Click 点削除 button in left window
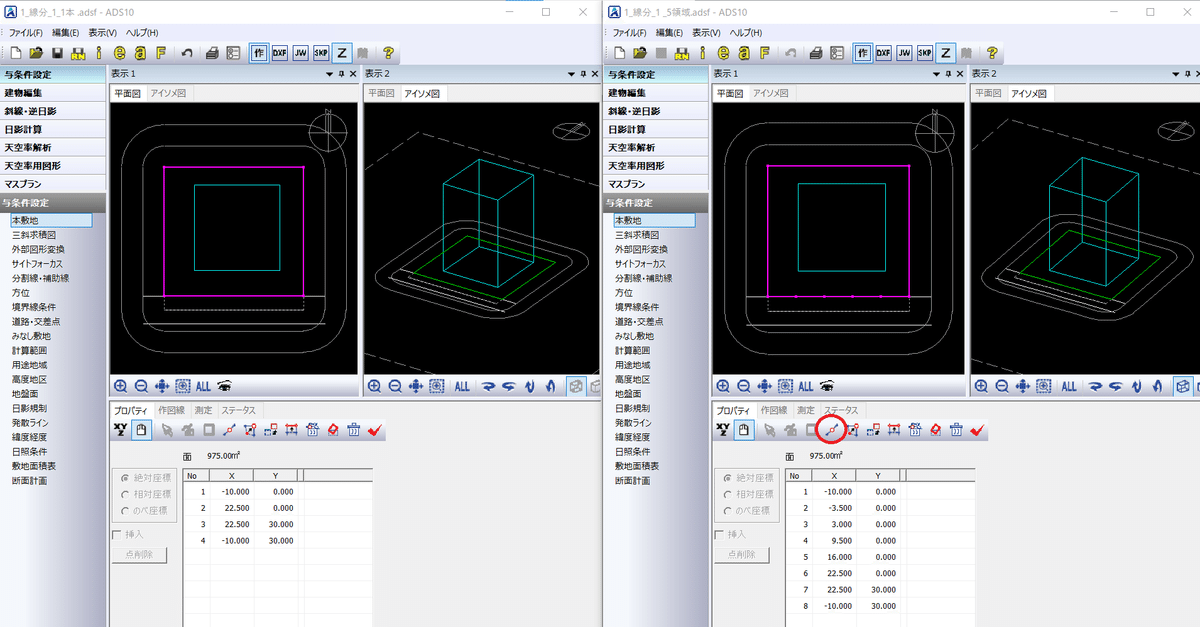 (x=139, y=554)
